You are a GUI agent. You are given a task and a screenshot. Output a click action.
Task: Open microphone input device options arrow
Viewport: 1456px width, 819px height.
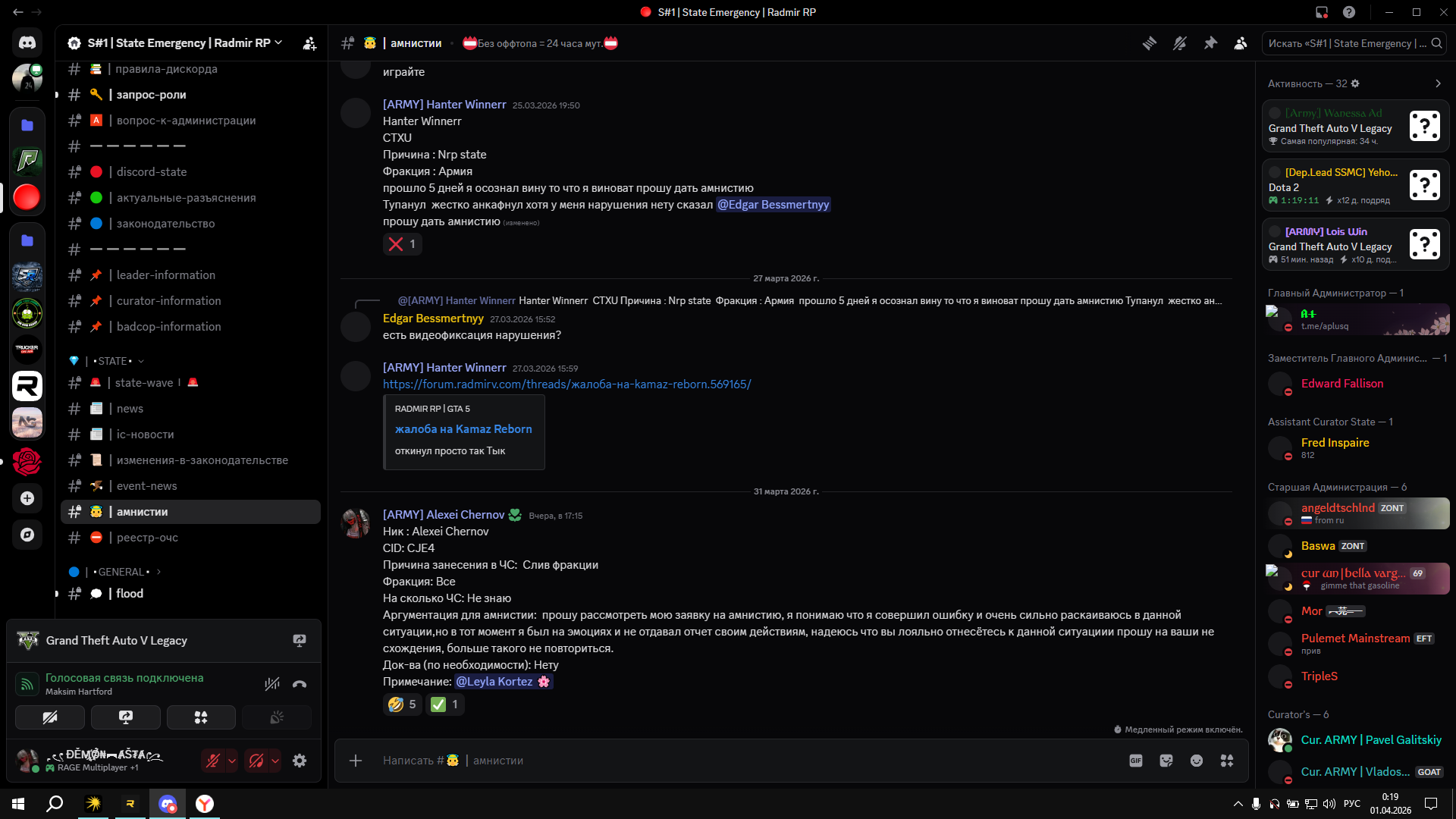(232, 761)
